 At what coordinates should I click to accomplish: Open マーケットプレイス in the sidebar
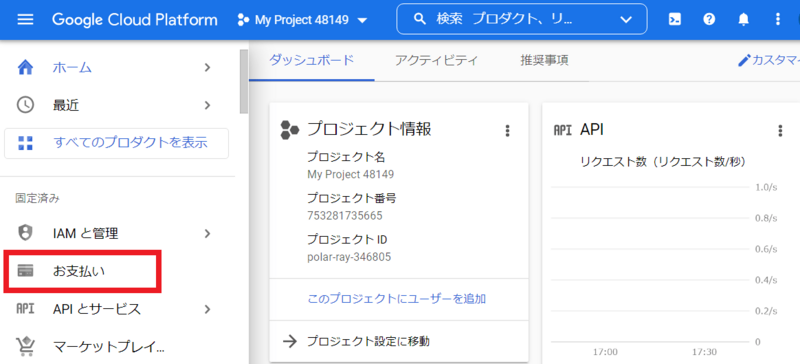[109, 347]
